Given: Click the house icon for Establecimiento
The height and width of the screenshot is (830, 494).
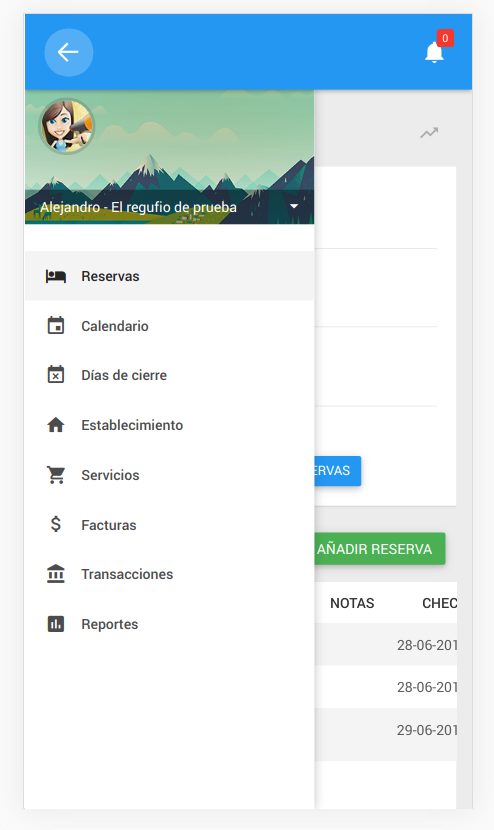Looking at the screenshot, I should tap(56, 425).
